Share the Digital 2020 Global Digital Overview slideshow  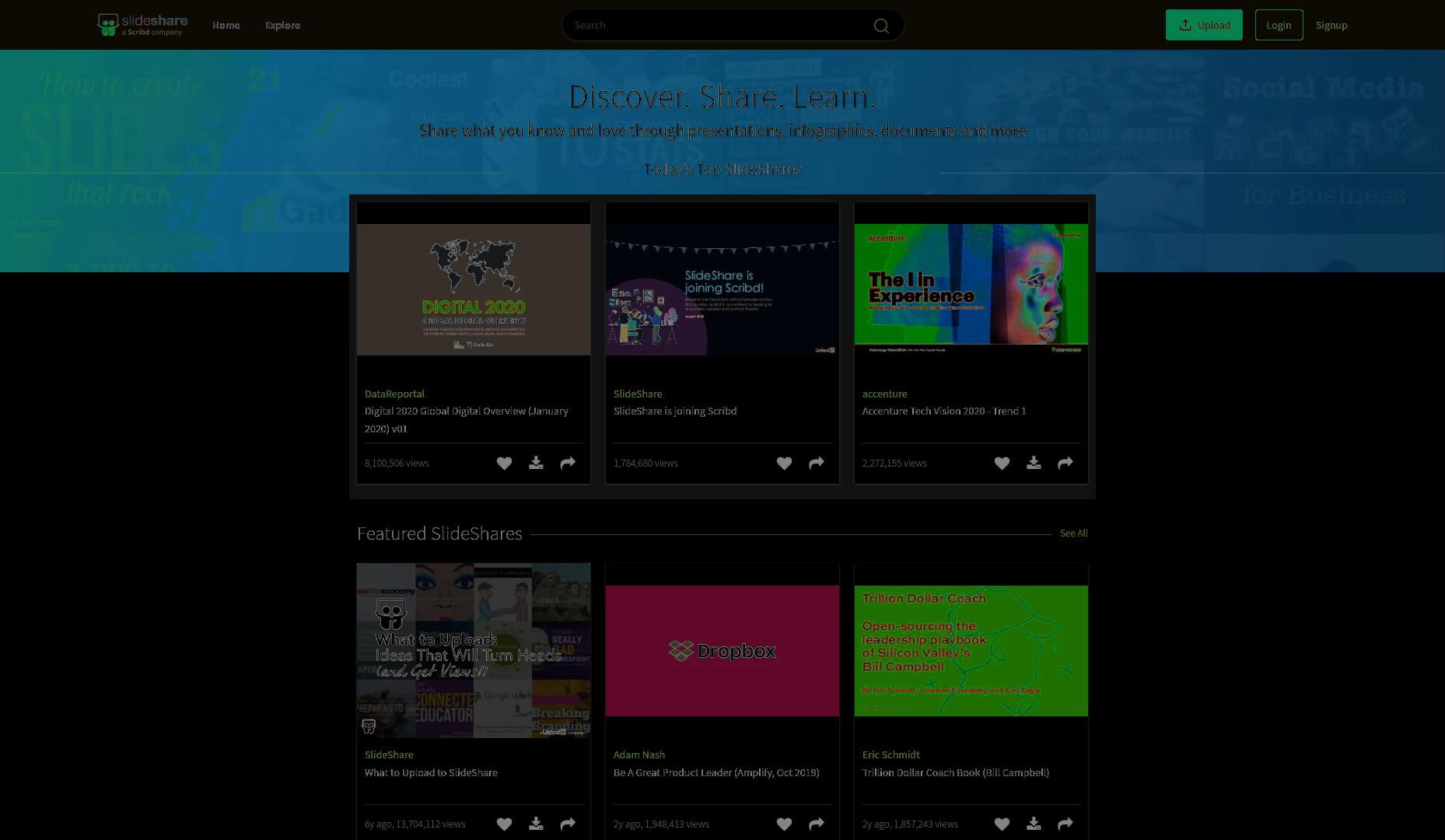click(568, 464)
